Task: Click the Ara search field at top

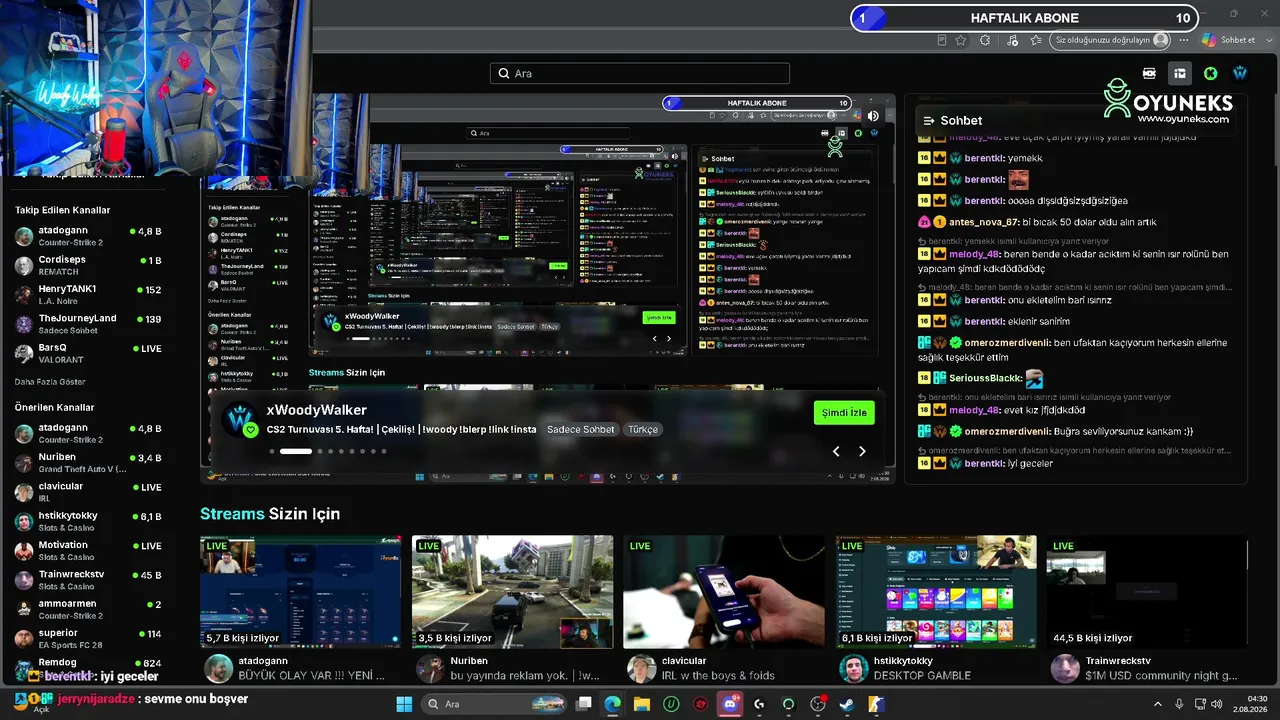Action: click(x=640, y=74)
